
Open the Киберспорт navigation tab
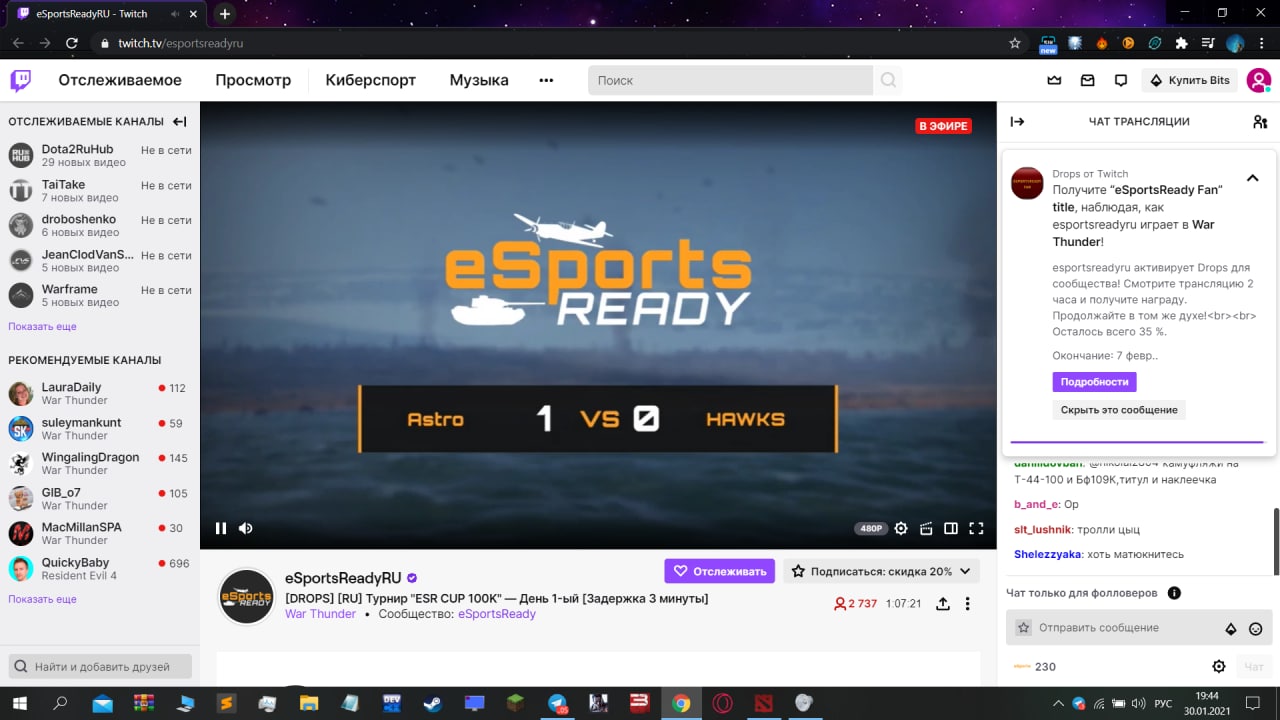(x=370, y=80)
